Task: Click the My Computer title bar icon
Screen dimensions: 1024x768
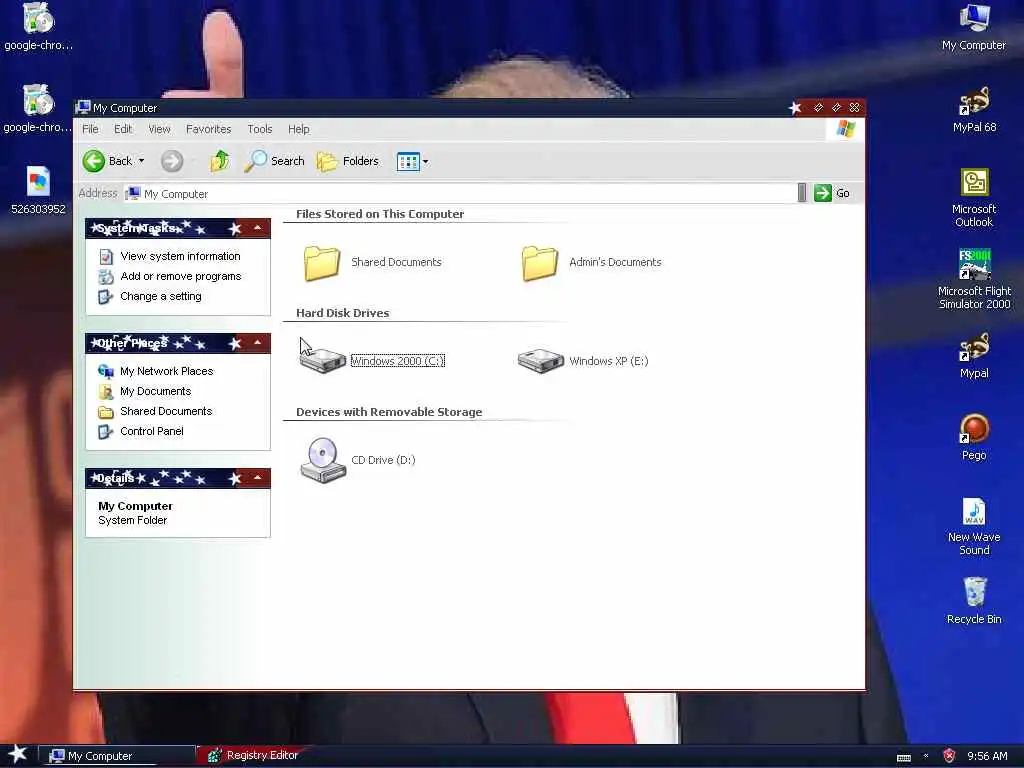Action: 83,107
